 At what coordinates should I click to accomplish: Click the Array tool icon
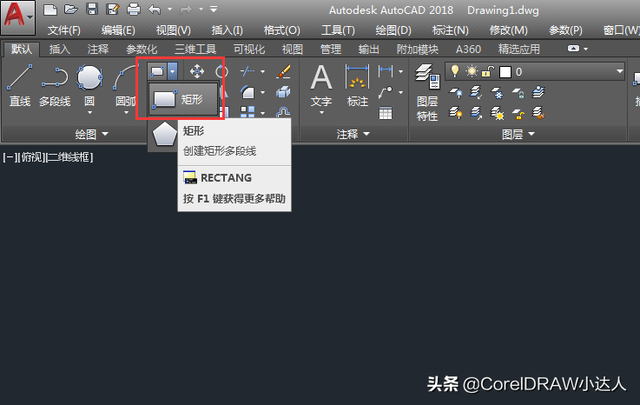[x=248, y=112]
